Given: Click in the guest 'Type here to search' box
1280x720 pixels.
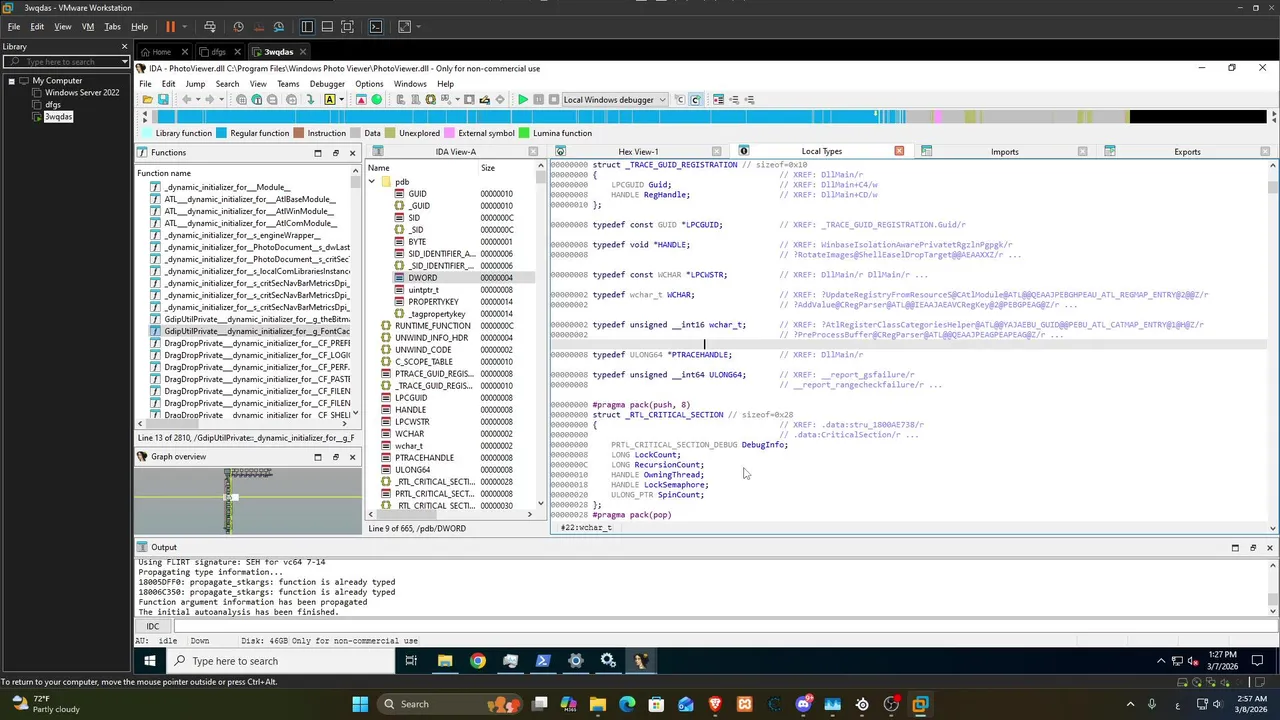Looking at the screenshot, I should 280,661.
